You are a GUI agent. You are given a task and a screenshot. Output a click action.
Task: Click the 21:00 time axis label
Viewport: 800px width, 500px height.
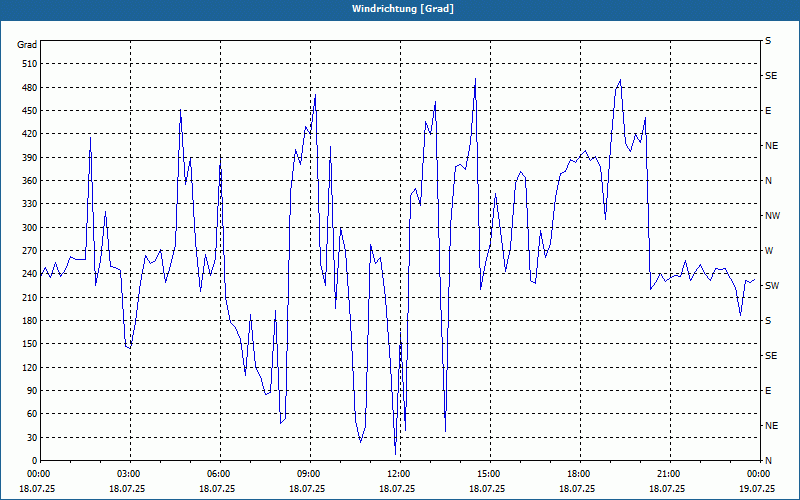(667, 474)
